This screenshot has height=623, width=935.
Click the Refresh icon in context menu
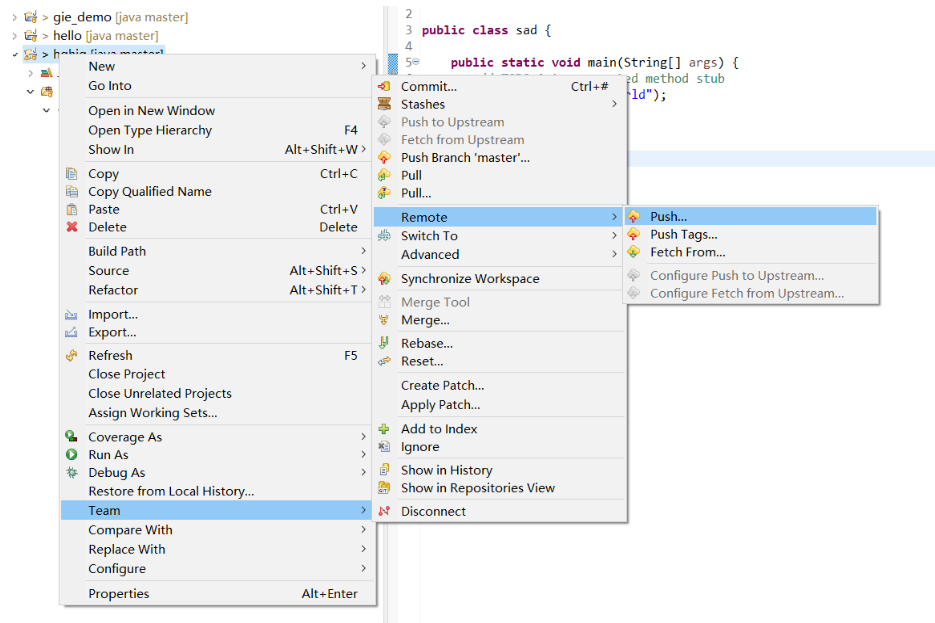pos(71,356)
